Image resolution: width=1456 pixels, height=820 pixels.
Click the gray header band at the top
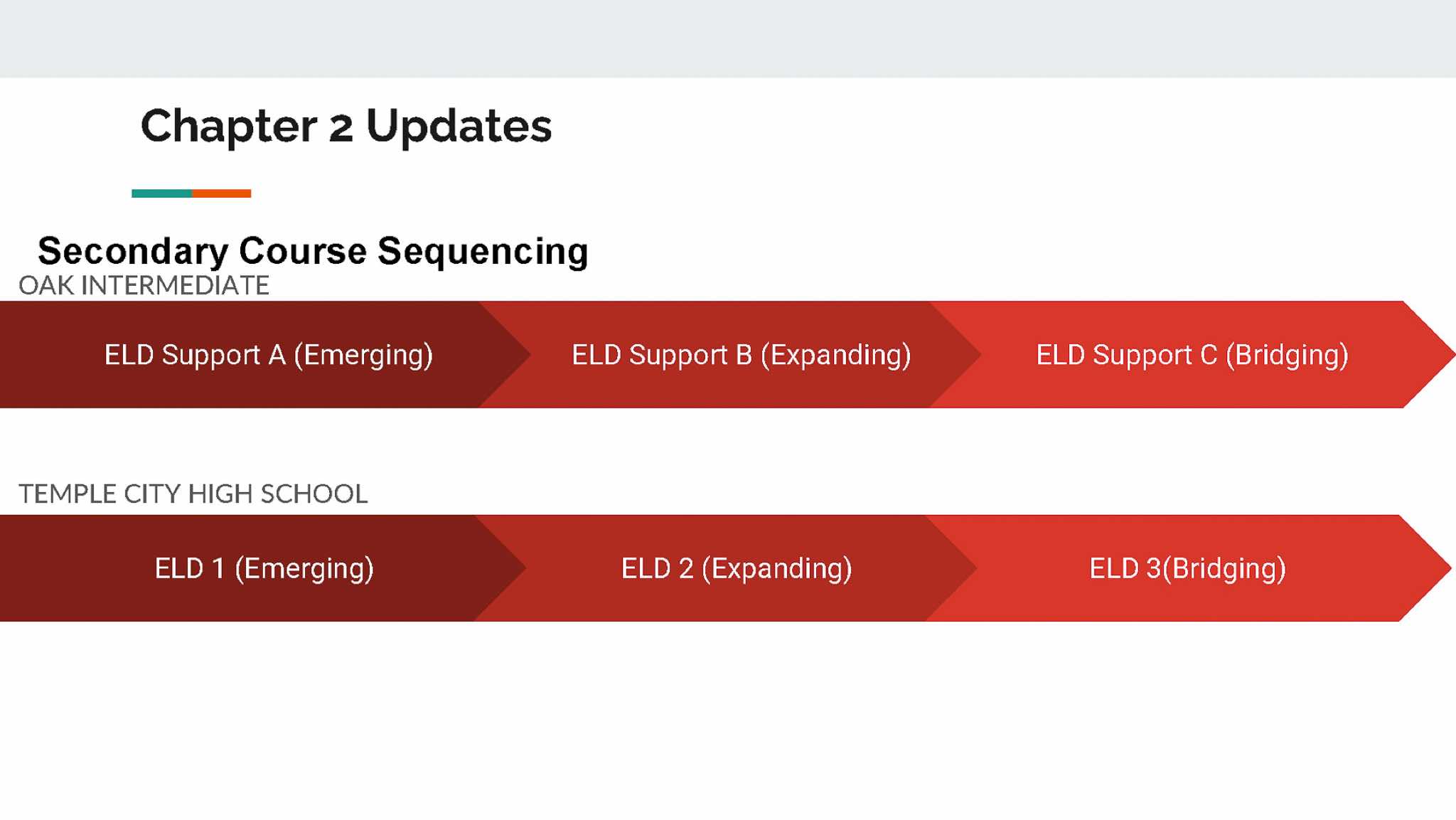coord(728,38)
